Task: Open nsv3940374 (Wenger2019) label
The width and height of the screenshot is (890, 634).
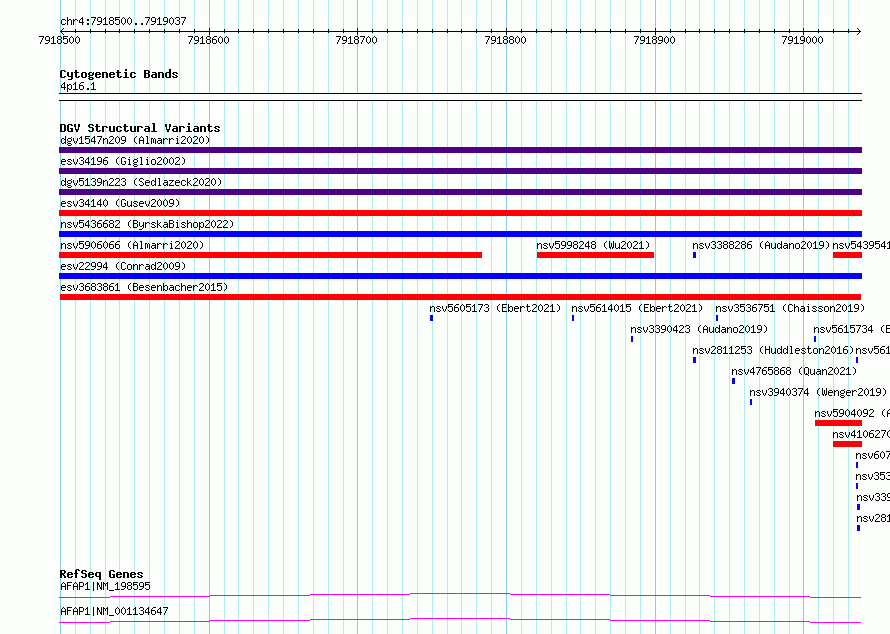Action: [818, 392]
